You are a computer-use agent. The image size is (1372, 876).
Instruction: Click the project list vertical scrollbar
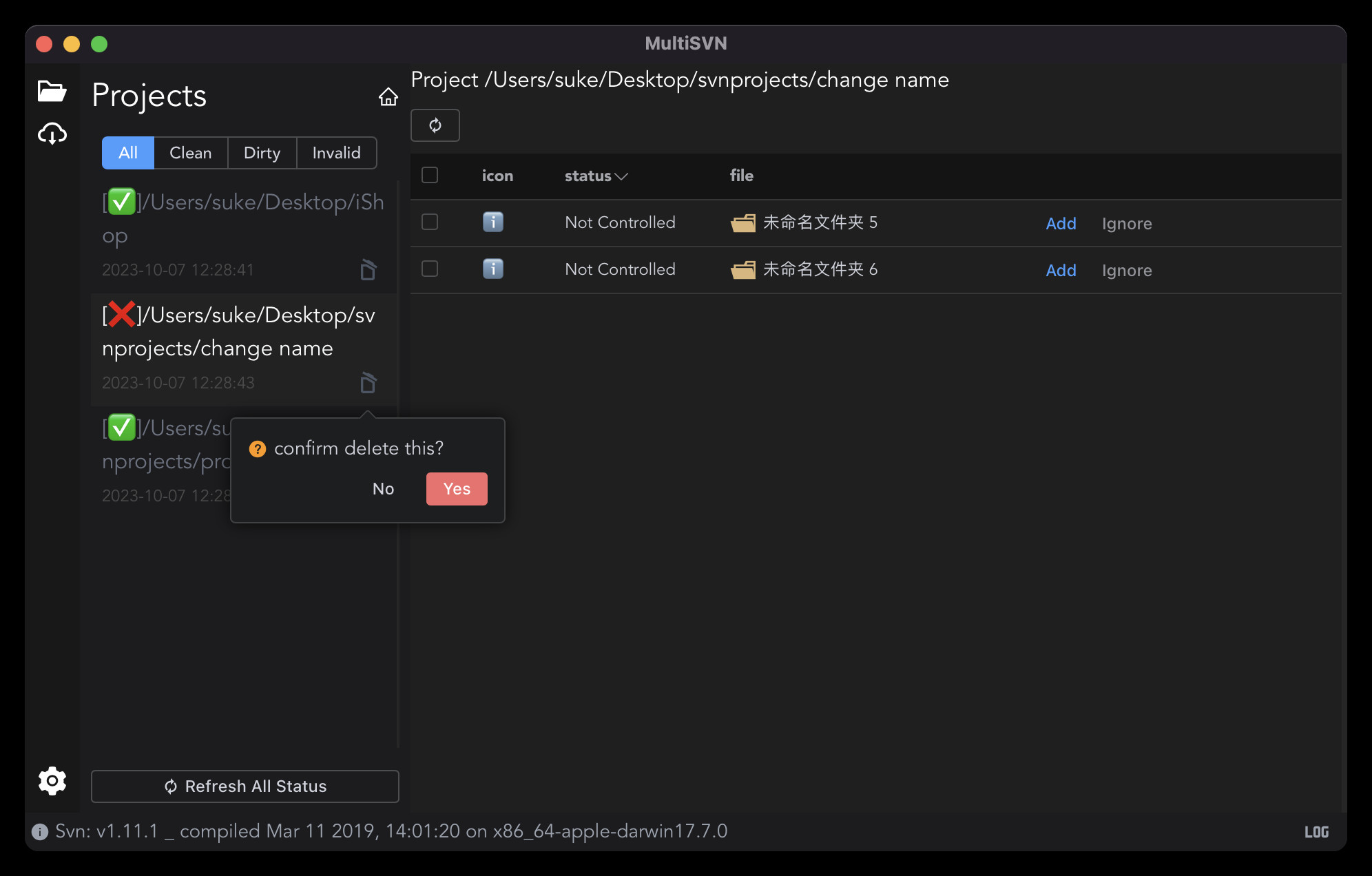click(398, 464)
